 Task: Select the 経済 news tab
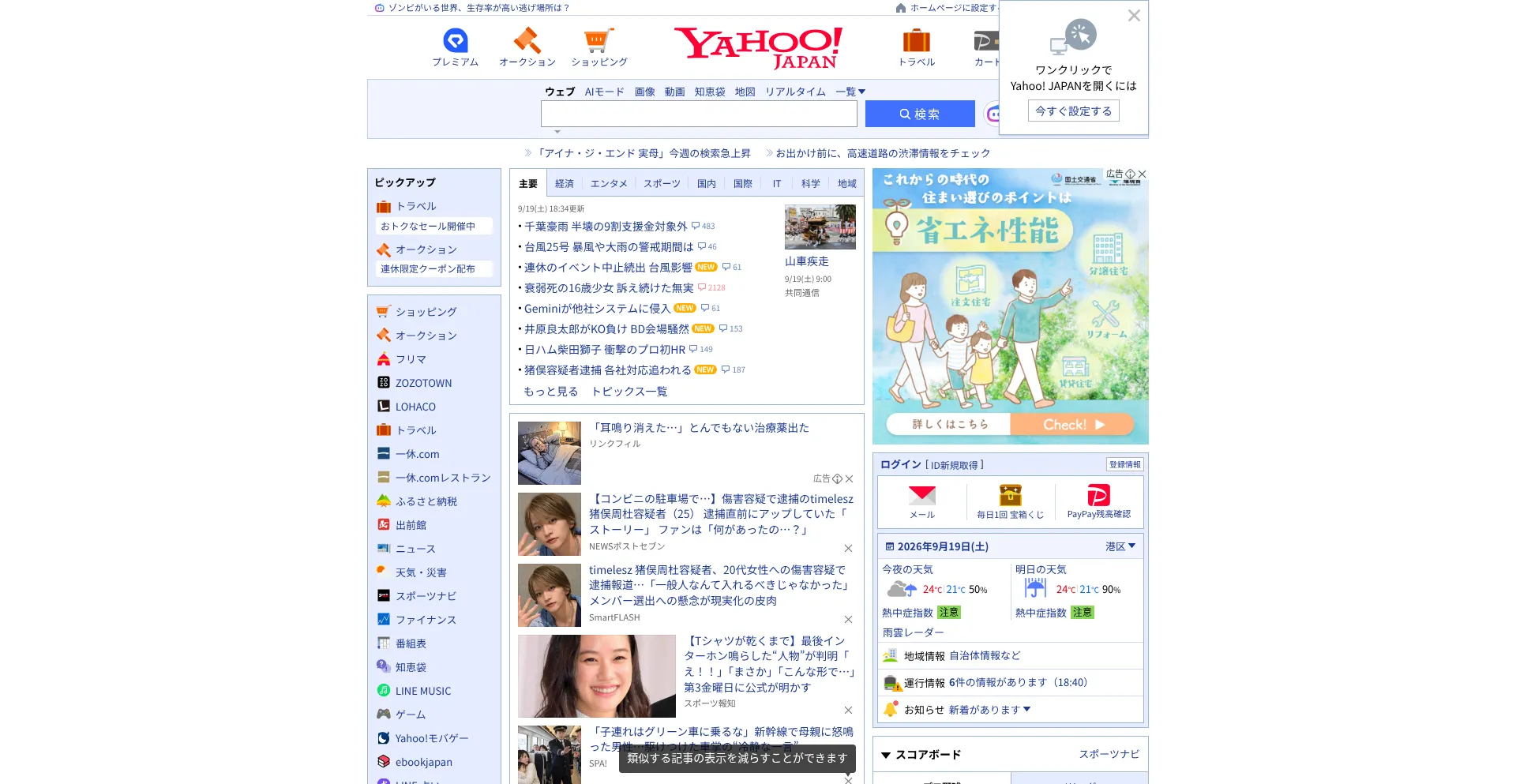pos(565,183)
